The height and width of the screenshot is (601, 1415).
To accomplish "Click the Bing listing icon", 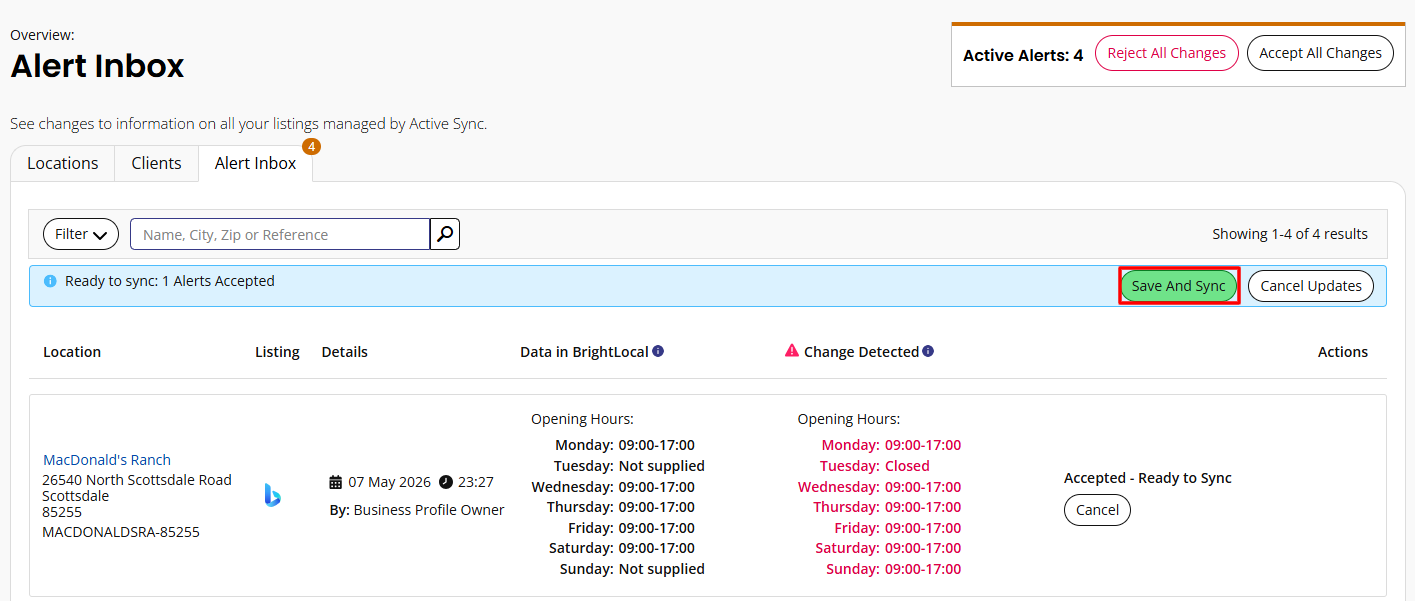I will pos(272,495).
